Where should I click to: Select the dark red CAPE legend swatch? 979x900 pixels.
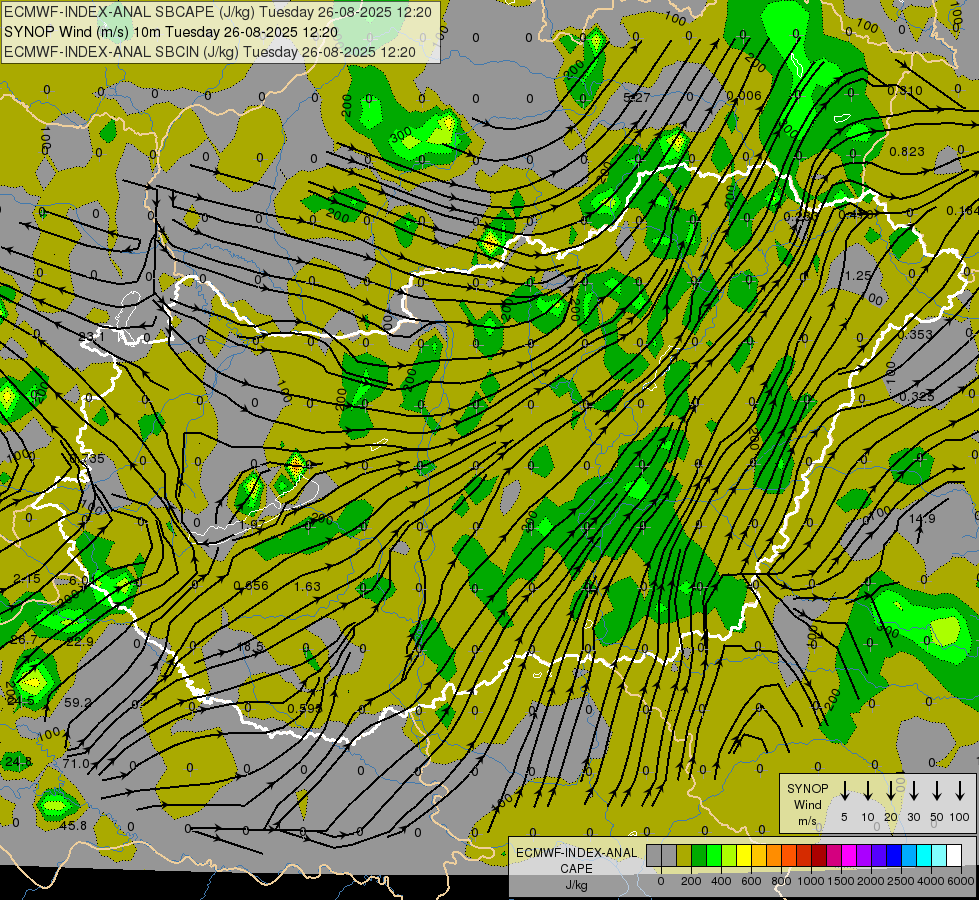click(x=819, y=856)
